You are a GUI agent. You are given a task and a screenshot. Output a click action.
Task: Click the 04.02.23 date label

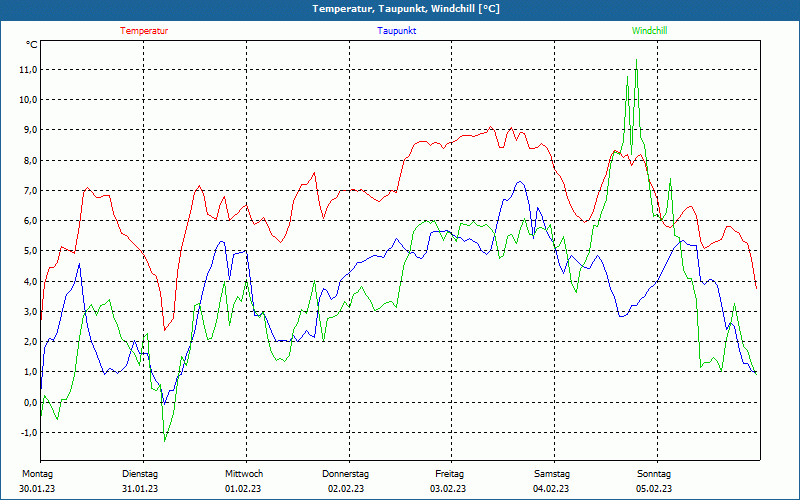pos(551,489)
